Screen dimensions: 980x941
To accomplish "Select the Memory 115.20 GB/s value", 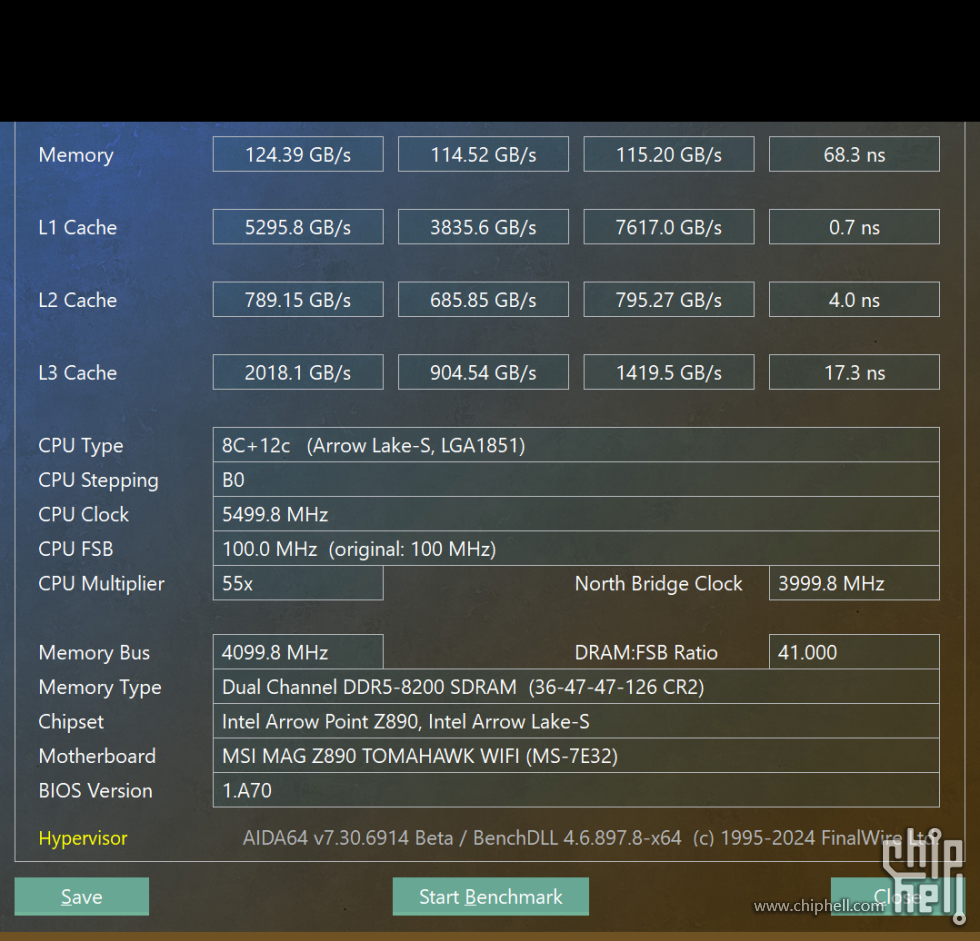I will pyautogui.click(x=669, y=154).
